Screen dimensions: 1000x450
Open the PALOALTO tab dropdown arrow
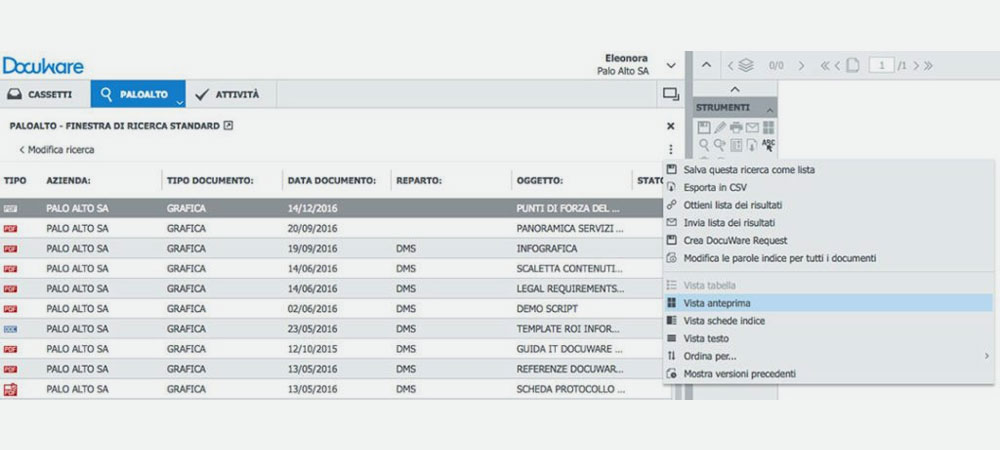tap(180, 101)
